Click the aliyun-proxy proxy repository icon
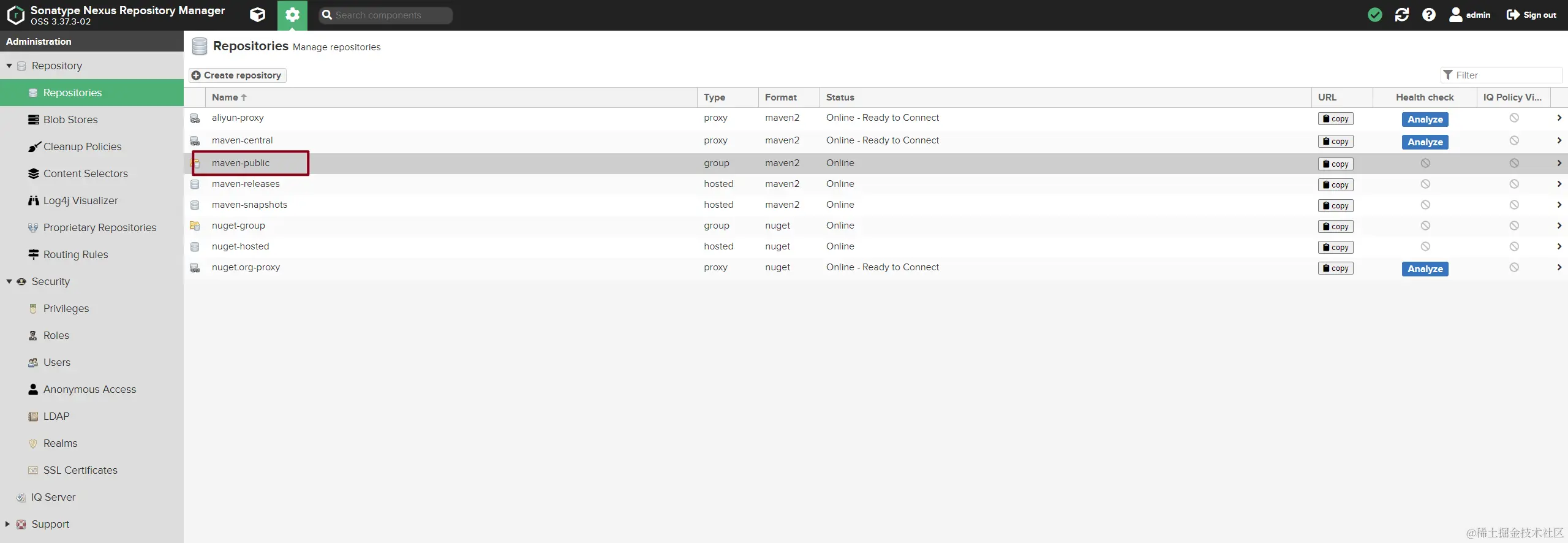1568x543 pixels. coord(195,118)
